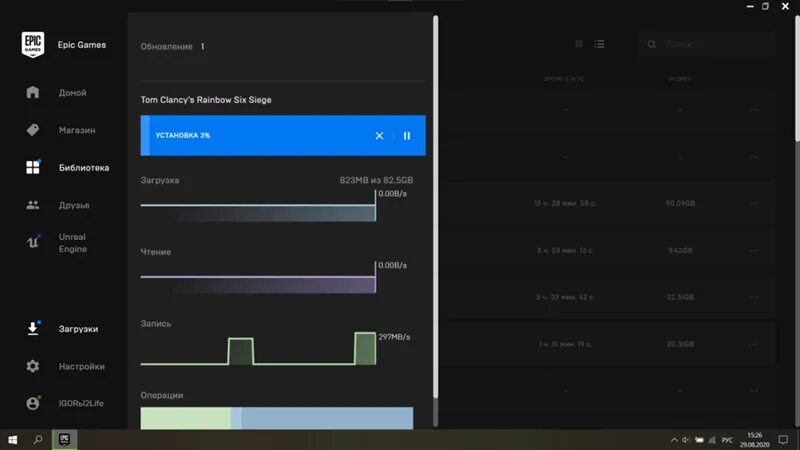Open the Unreal Engine logo icon

pyautogui.click(x=33, y=242)
